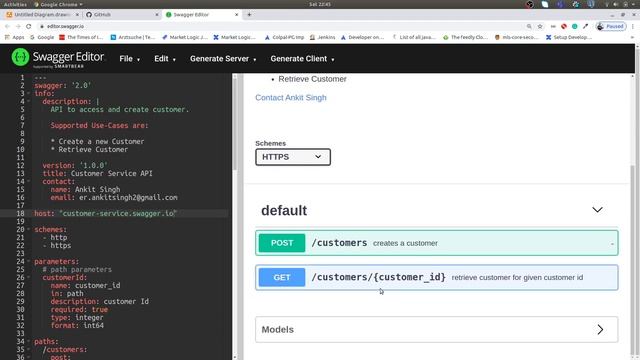The height and width of the screenshot is (360, 640).
Task: Place cursor on host: line 18
Action: (x=105, y=213)
